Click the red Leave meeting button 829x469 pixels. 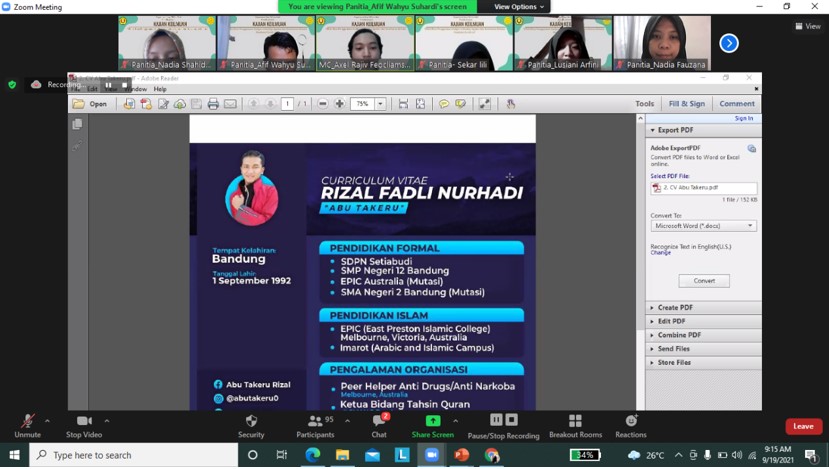pyautogui.click(x=803, y=426)
